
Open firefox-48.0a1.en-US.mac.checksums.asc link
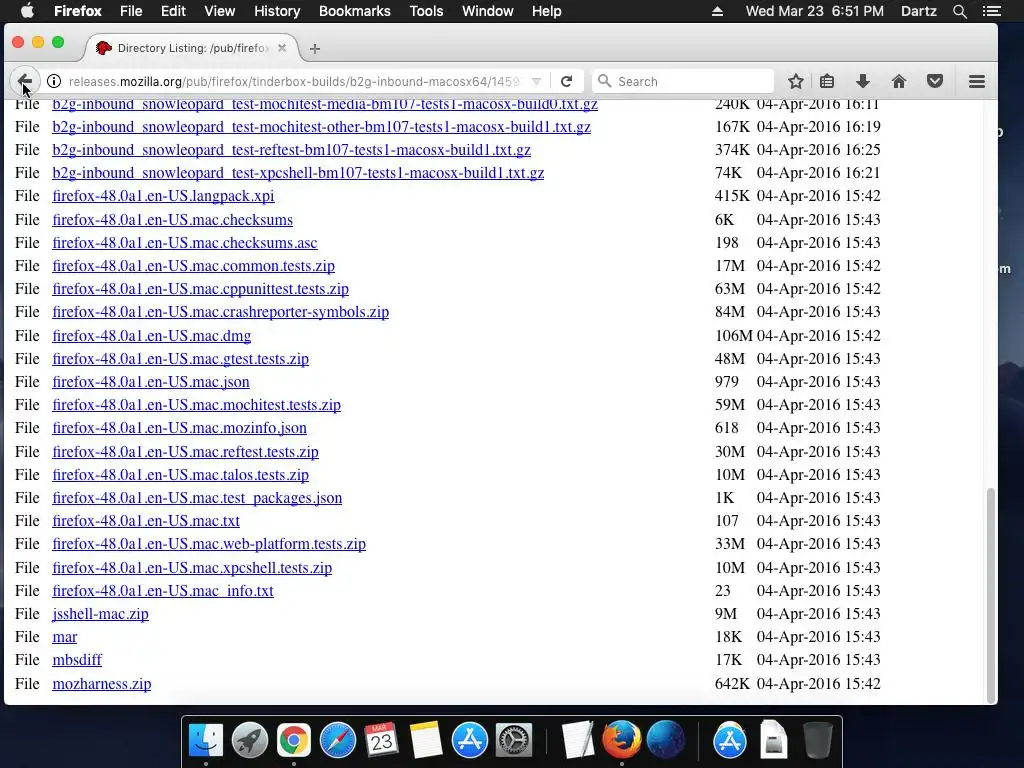[185, 243]
